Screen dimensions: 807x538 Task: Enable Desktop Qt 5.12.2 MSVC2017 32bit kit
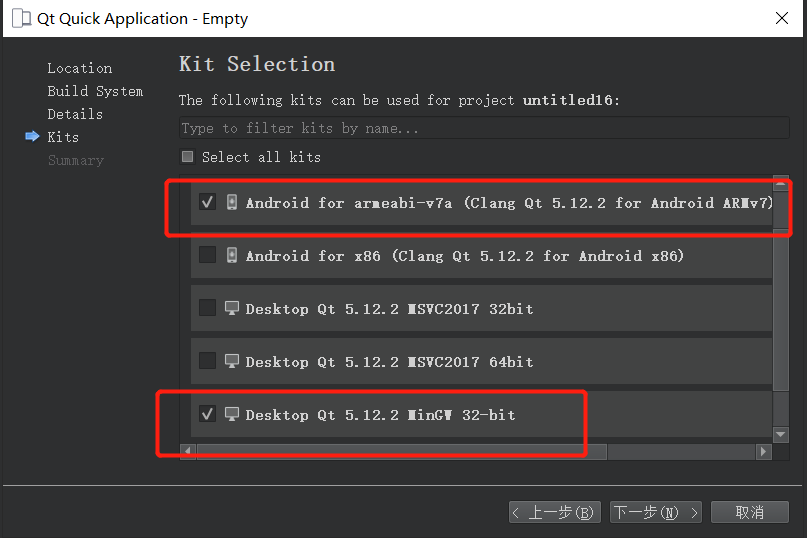pos(207,308)
